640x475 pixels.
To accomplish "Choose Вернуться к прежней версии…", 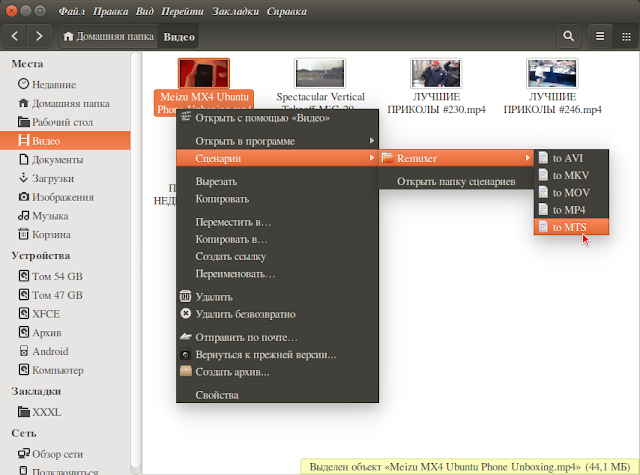I will pyautogui.click(x=278, y=355).
